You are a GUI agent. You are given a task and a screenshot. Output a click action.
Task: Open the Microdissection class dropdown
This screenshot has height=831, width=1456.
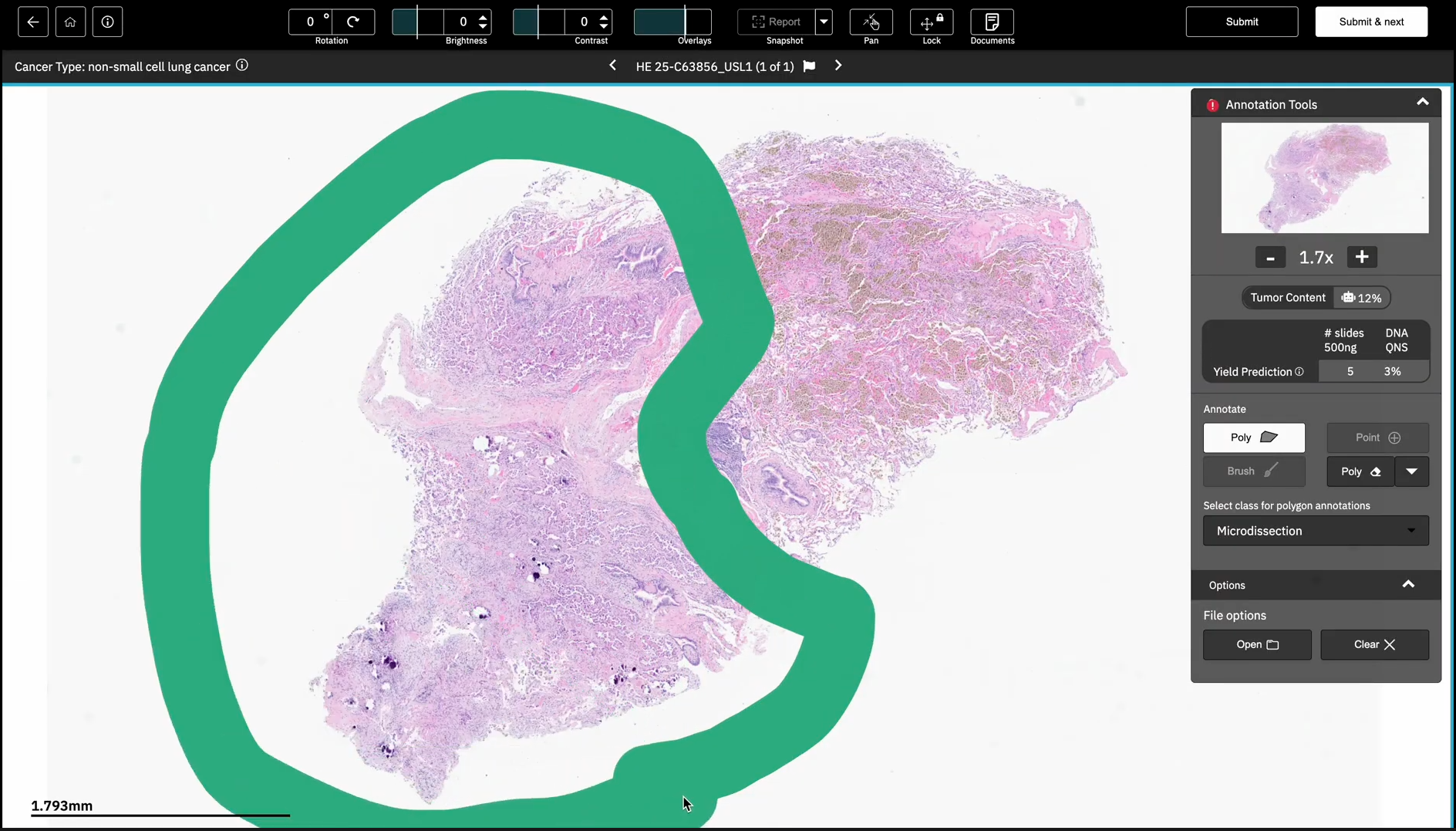pos(1316,531)
